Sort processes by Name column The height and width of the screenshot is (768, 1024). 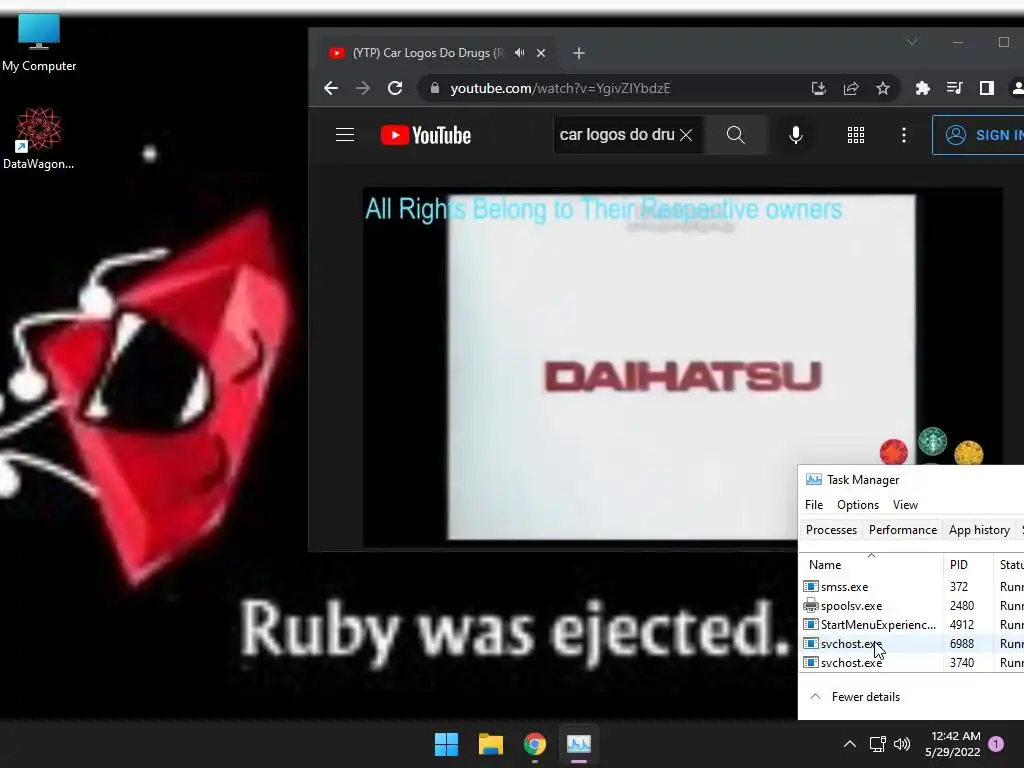[x=871, y=564]
